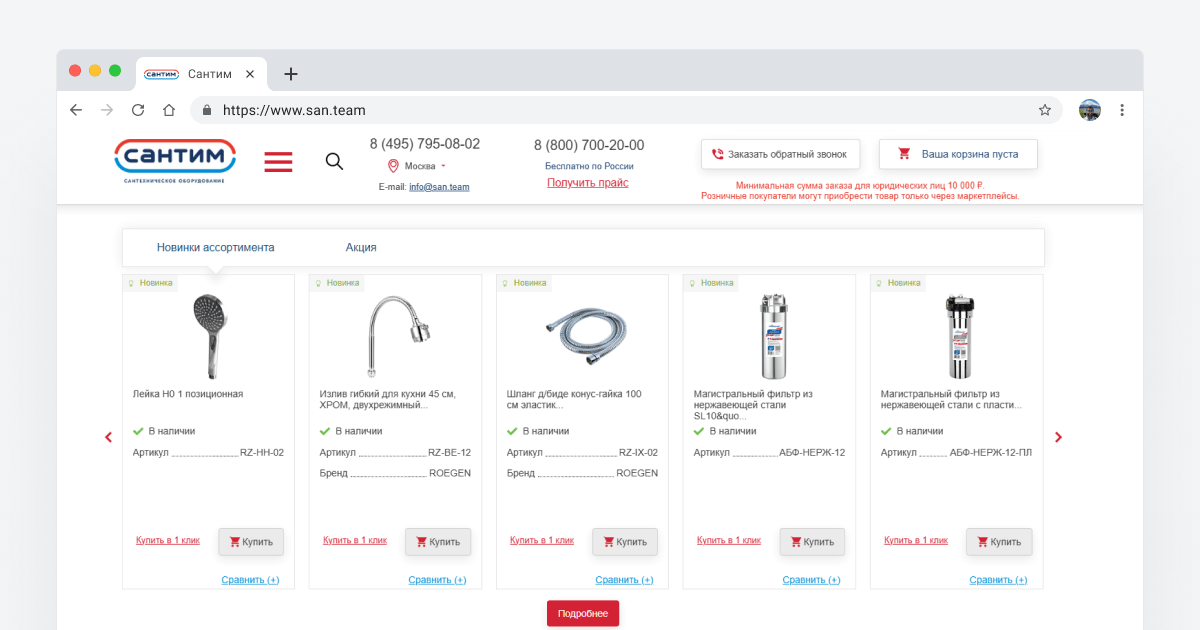The image size is (1200, 630).
Task: Open the browser profile avatar
Action: point(1090,110)
